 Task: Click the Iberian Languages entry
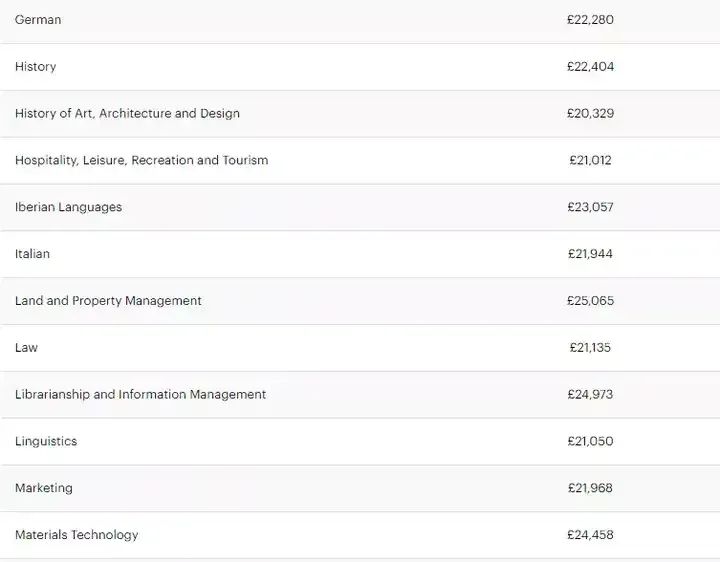coord(68,207)
